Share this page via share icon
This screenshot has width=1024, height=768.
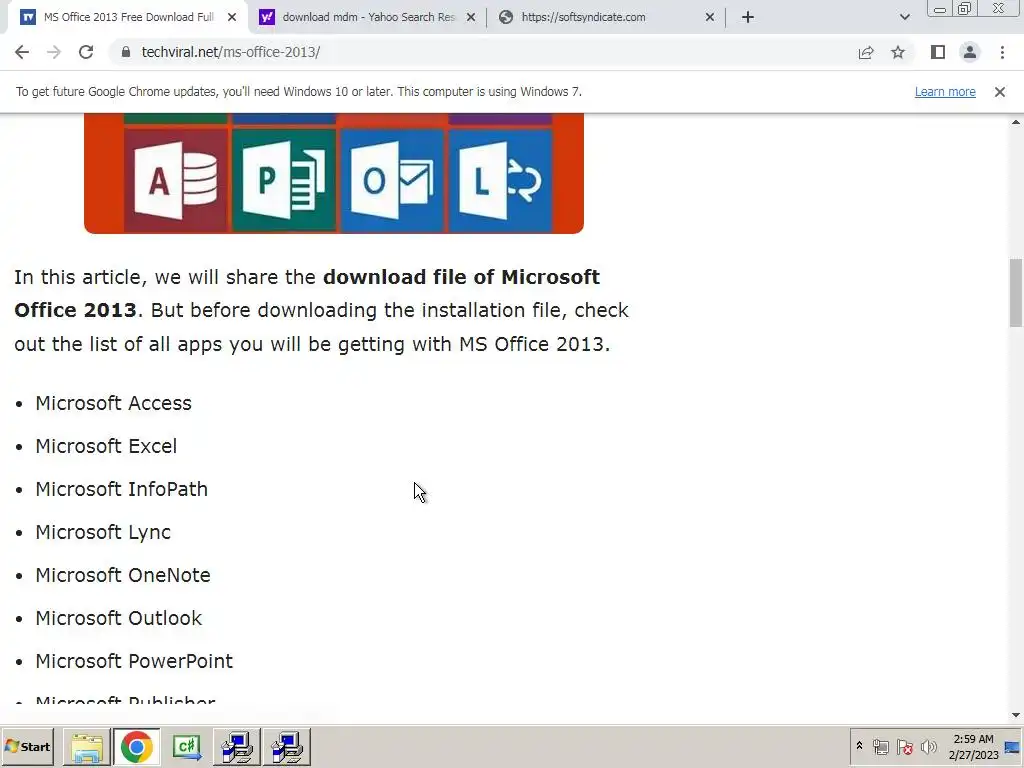[866, 52]
